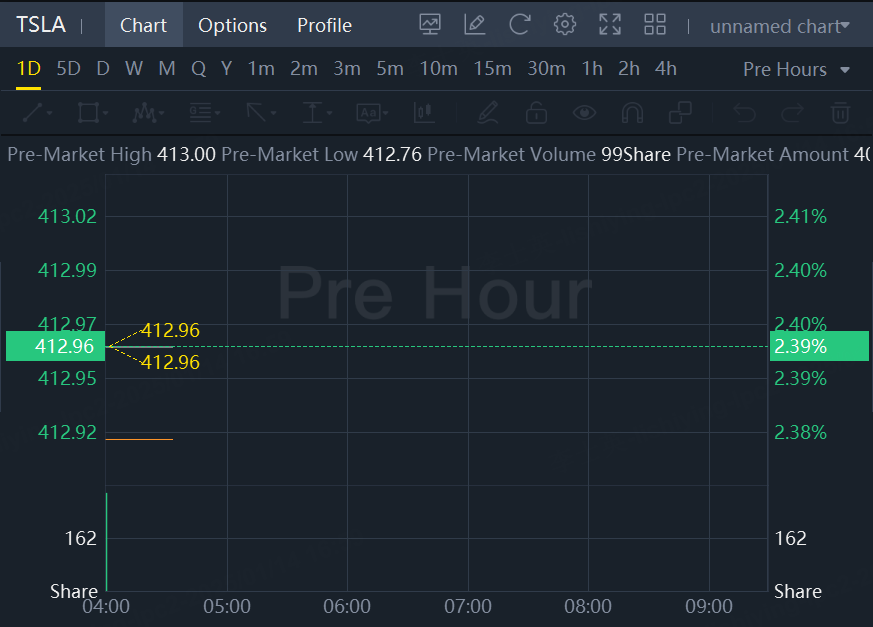Expand chart to fullscreen
873x627 pixels.
[x=610, y=25]
